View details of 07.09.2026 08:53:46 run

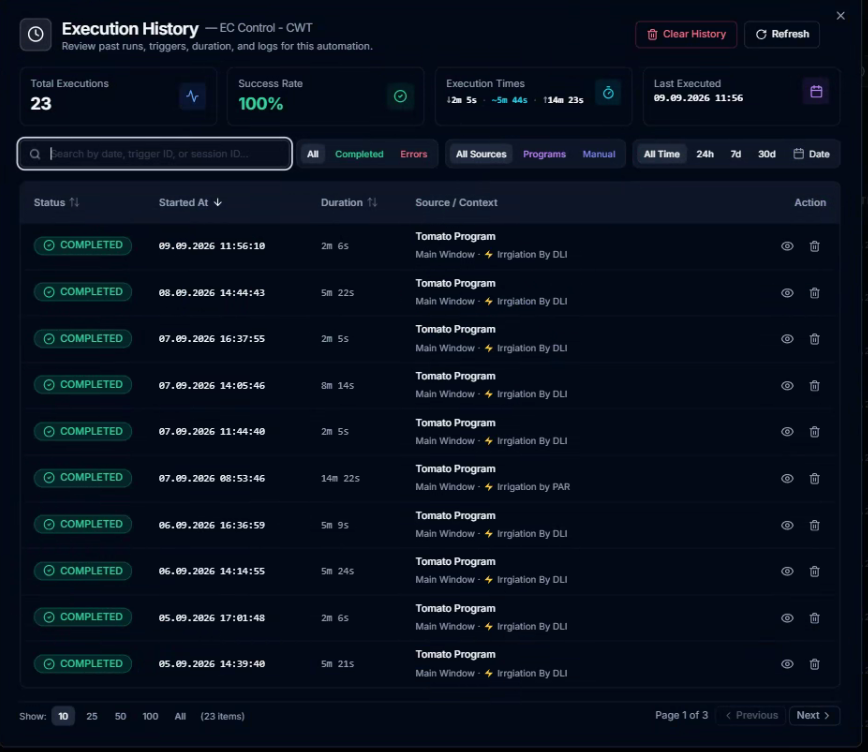[787, 478]
